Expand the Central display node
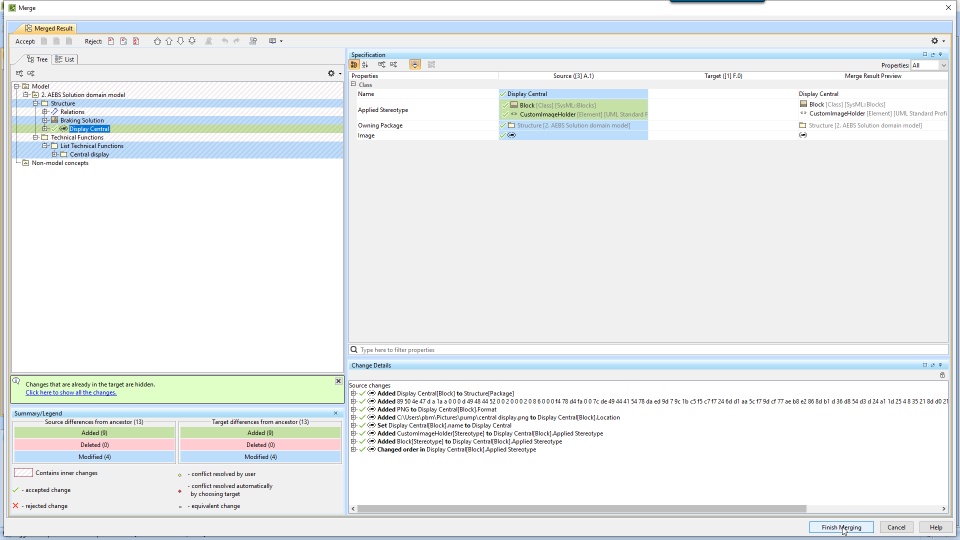The height and width of the screenshot is (540, 960). point(54,154)
